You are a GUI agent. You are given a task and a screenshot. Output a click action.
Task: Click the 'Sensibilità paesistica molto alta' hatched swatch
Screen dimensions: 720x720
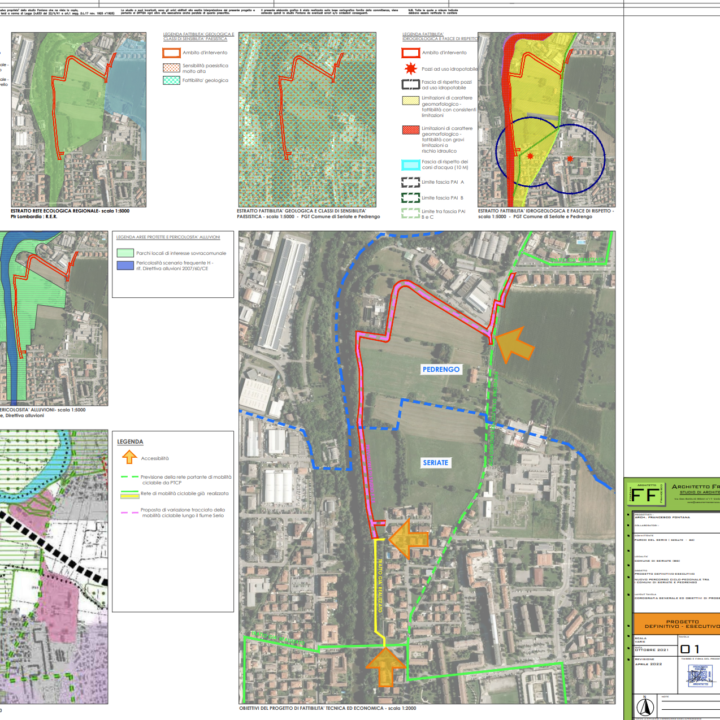(x=171, y=68)
